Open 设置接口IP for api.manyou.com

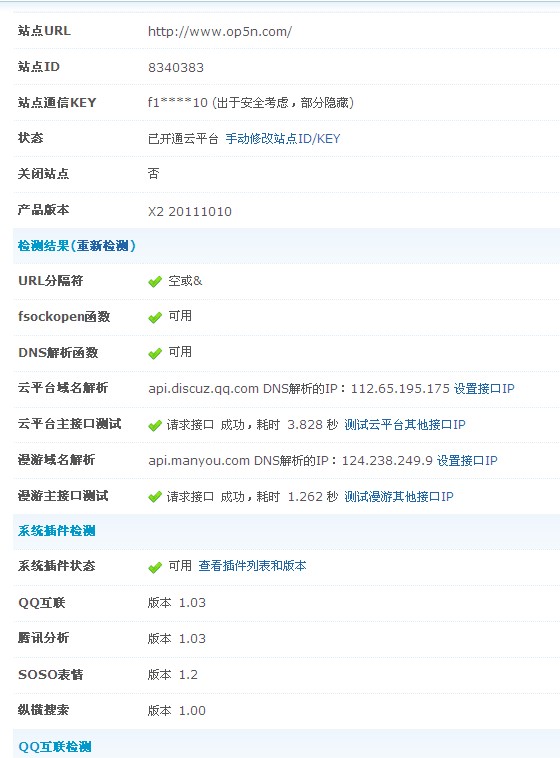(x=467, y=460)
